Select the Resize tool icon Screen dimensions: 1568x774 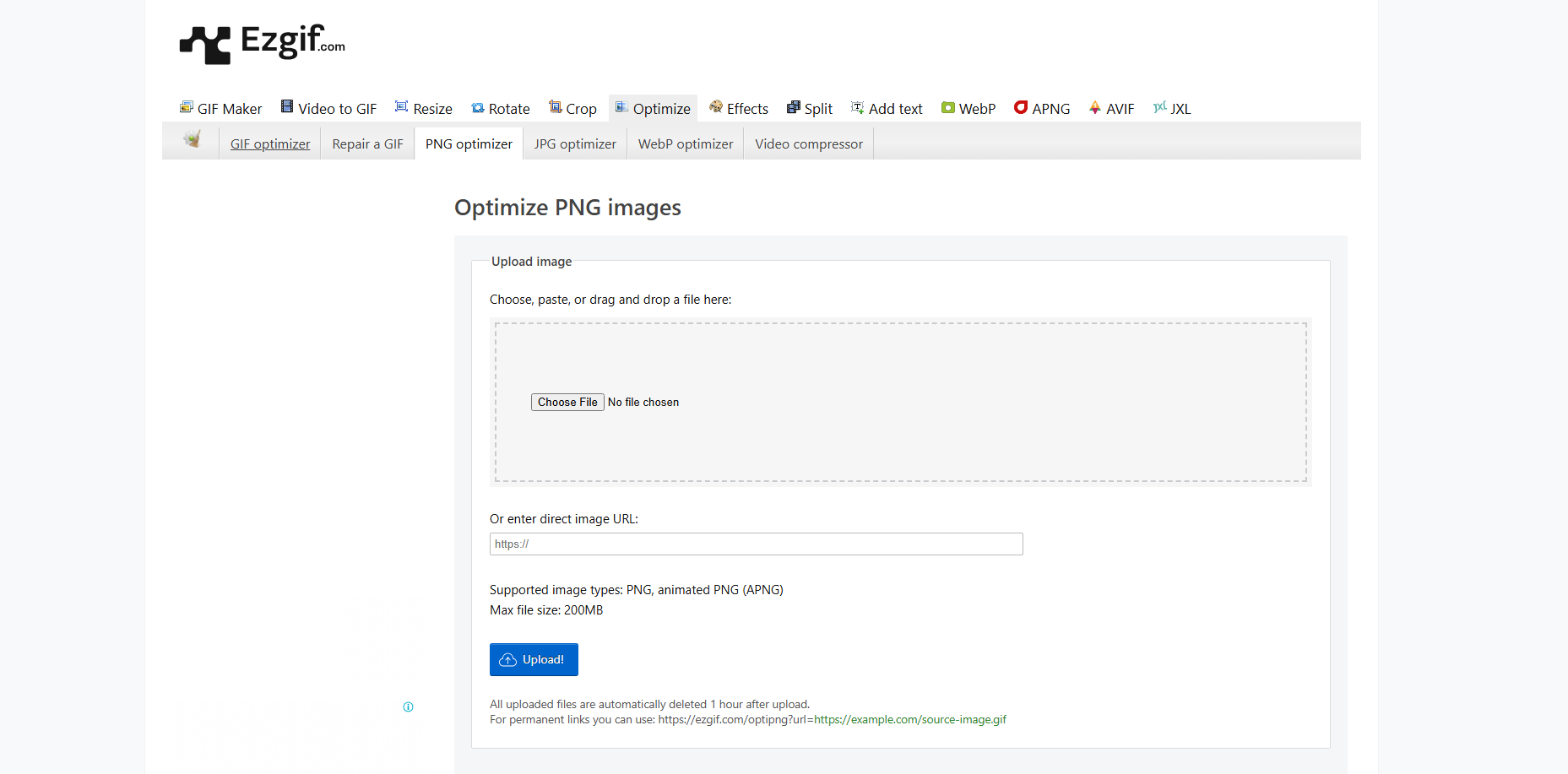coord(401,107)
